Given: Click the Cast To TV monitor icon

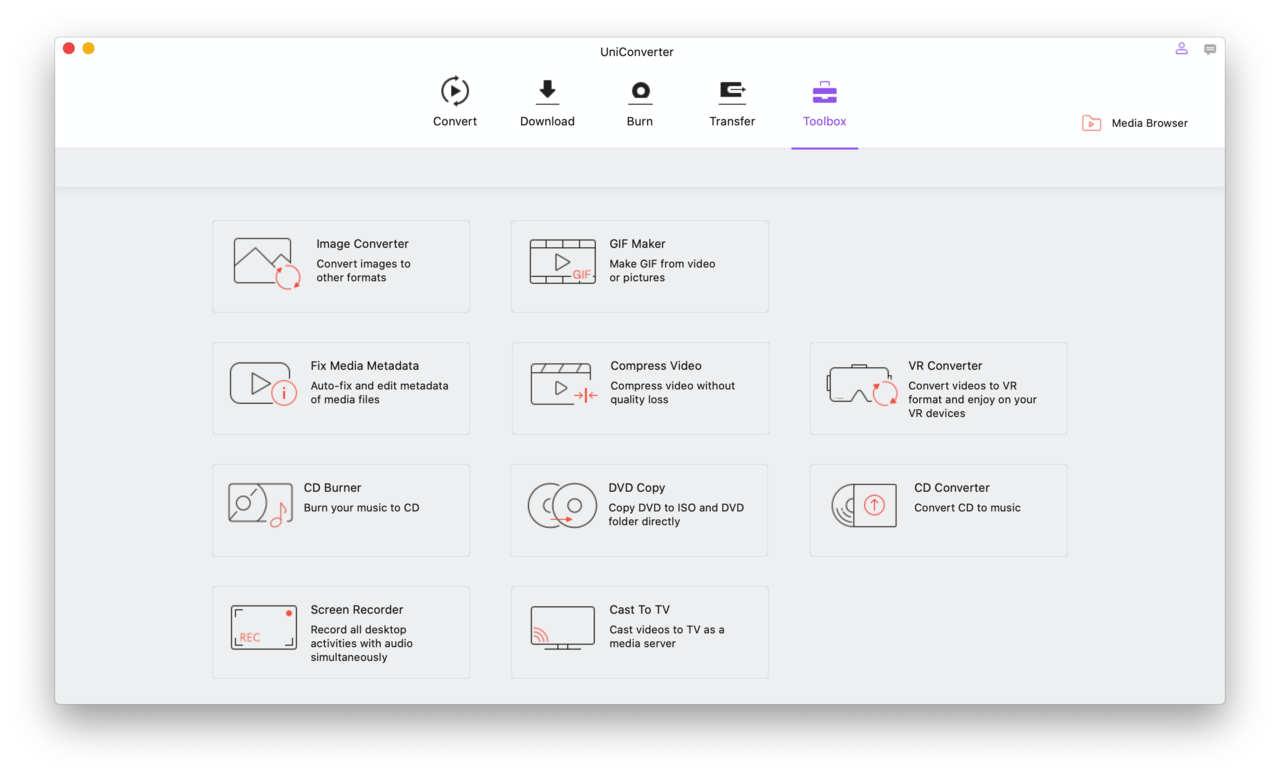Looking at the screenshot, I should coord(563,628).
